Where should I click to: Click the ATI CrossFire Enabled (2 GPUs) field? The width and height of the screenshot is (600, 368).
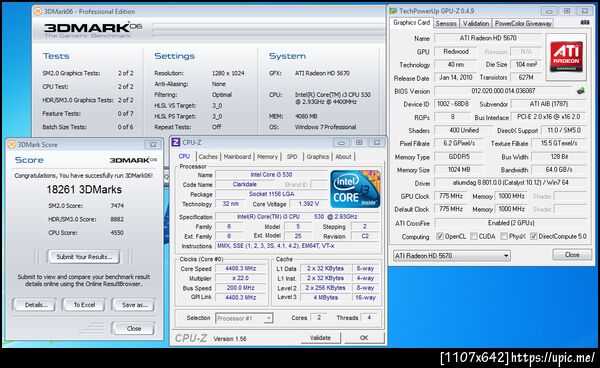coord(510,223)
